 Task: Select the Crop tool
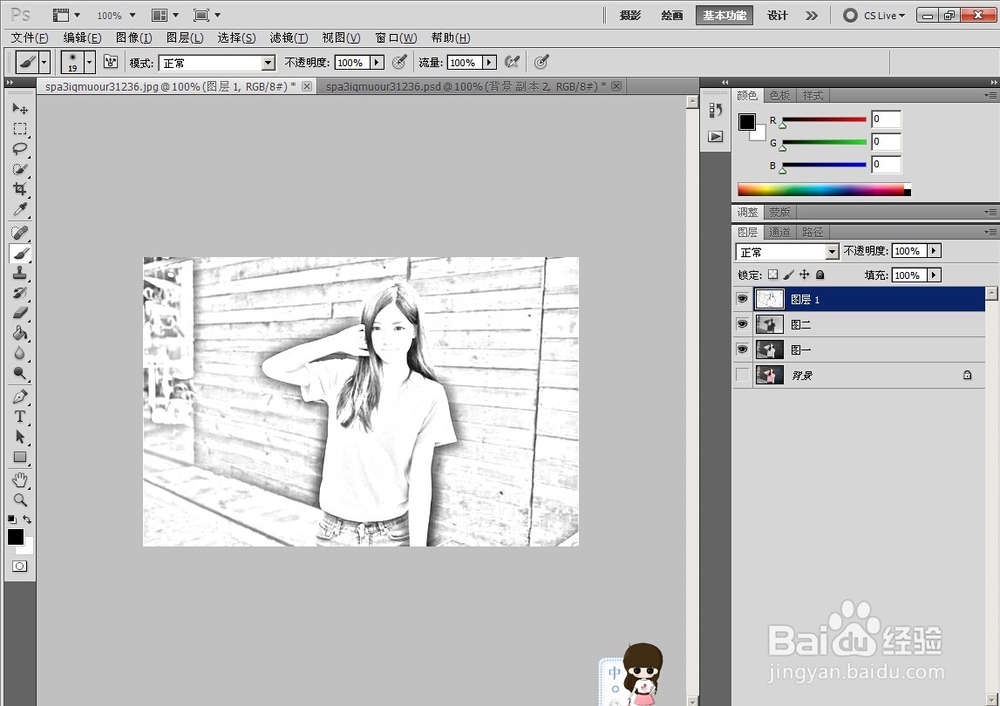coord(20,189)
